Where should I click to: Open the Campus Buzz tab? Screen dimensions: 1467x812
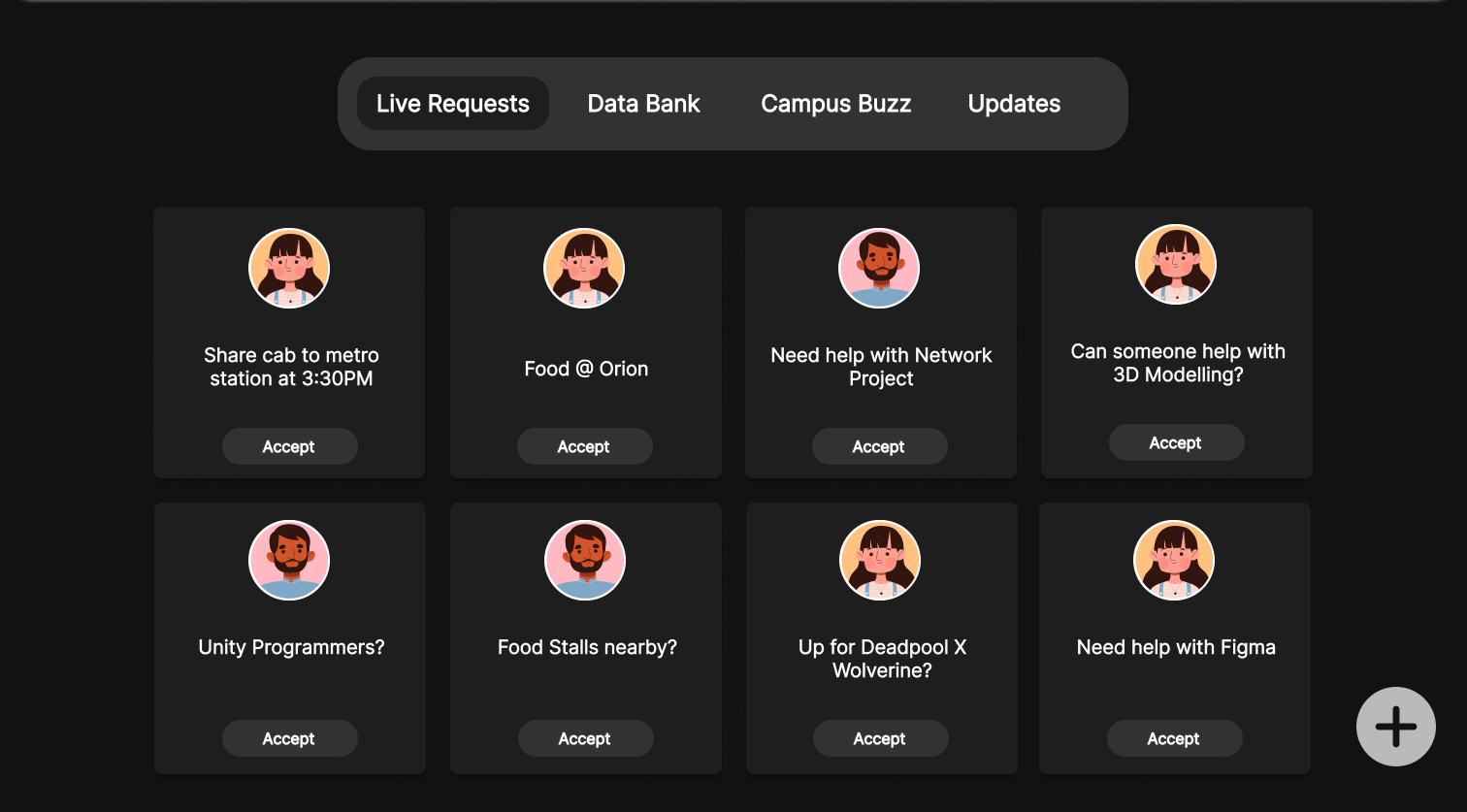pos(835,104)
